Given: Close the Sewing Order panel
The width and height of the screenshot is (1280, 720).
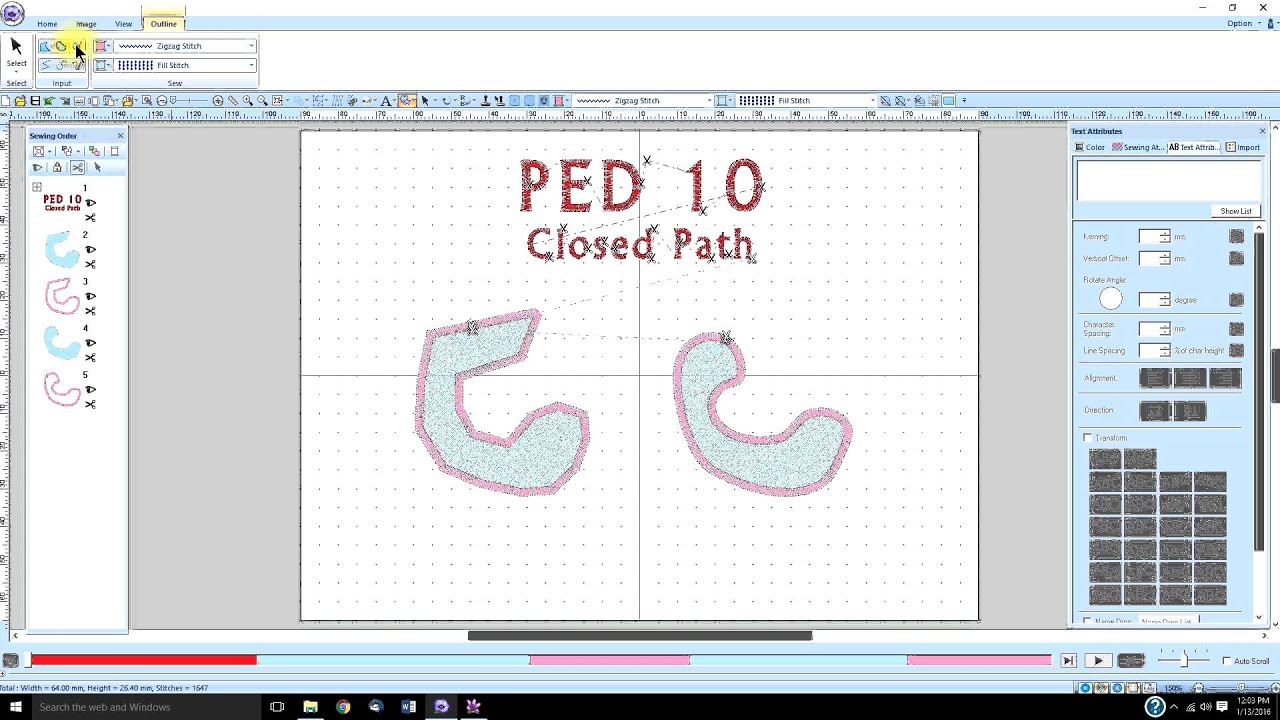Looking at the screenshot, I should [120, 136].
